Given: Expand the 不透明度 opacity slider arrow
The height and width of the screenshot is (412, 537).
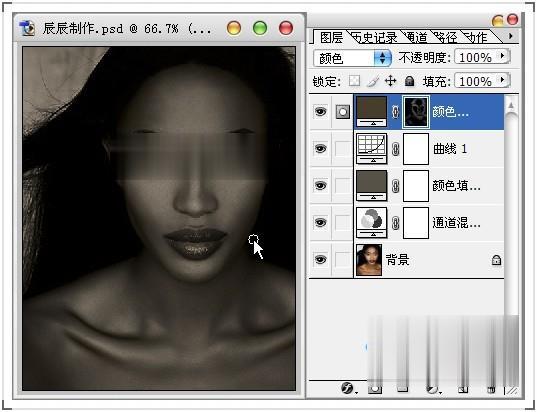Looking at the screenshot, I should tap(503, 56).
